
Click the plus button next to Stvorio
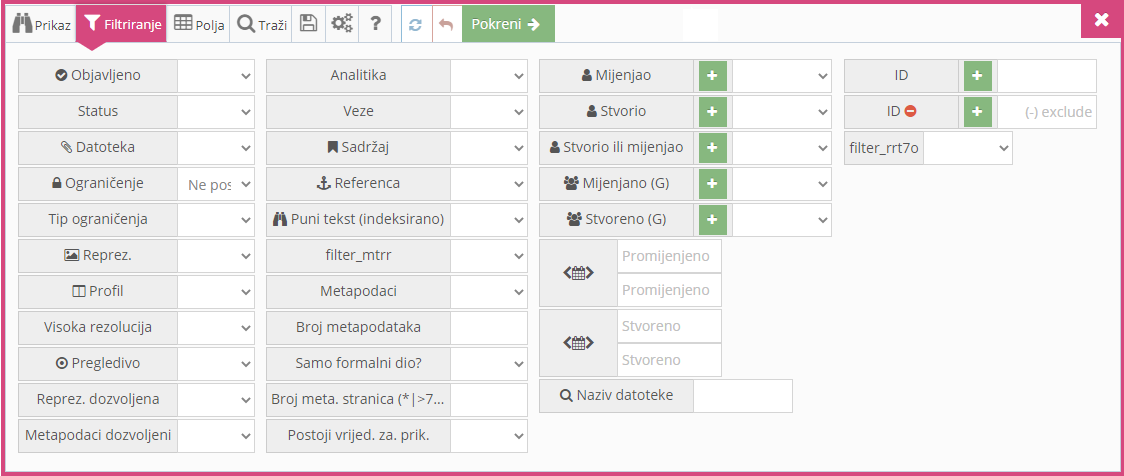tap(712, 112)
